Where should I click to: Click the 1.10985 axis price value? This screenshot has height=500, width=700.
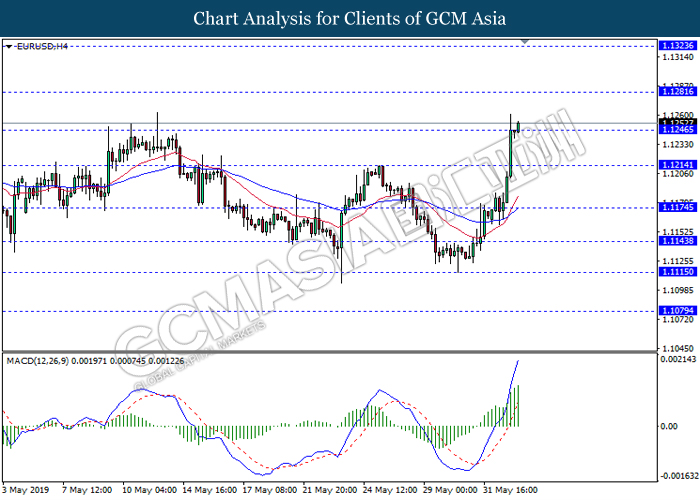coord(678,290)
